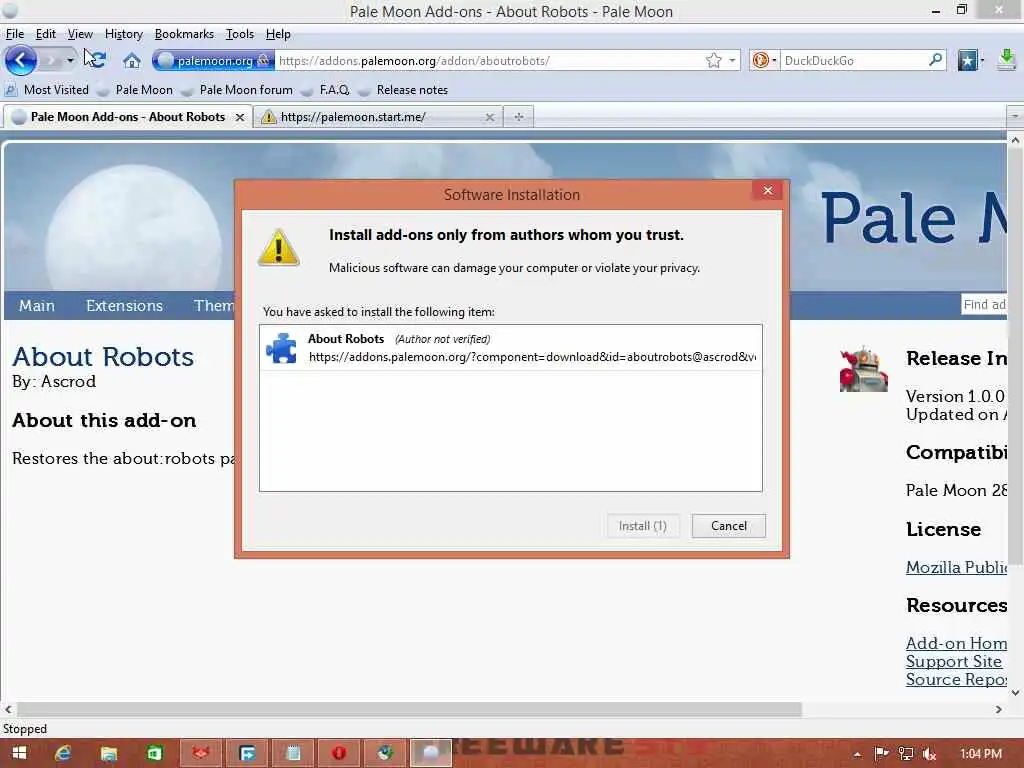This screenshot has height=768, width=1024.
Task: Close the Software Installation dialog
Action: pyautogui.click(x=767, y=190)
